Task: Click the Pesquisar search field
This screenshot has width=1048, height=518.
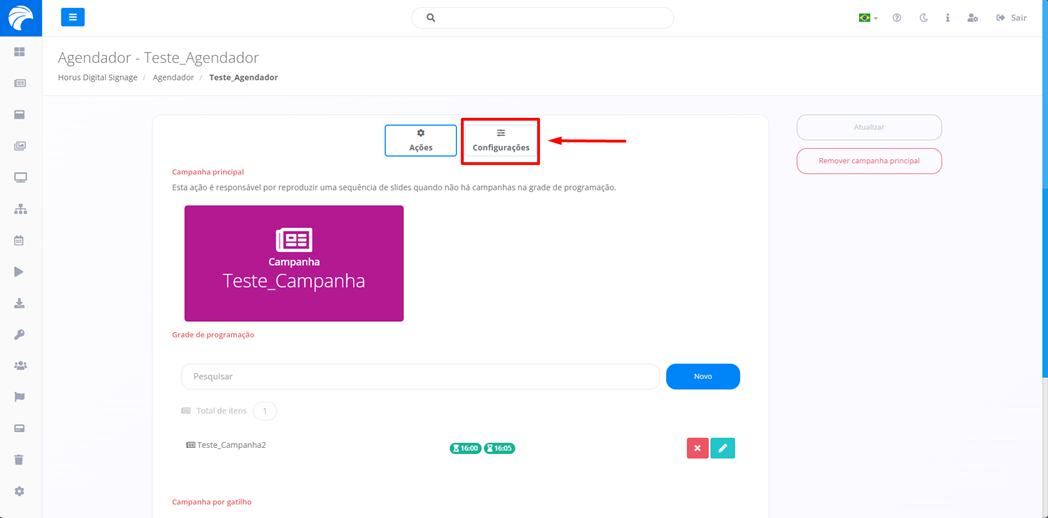Action: tap(420, 377)
